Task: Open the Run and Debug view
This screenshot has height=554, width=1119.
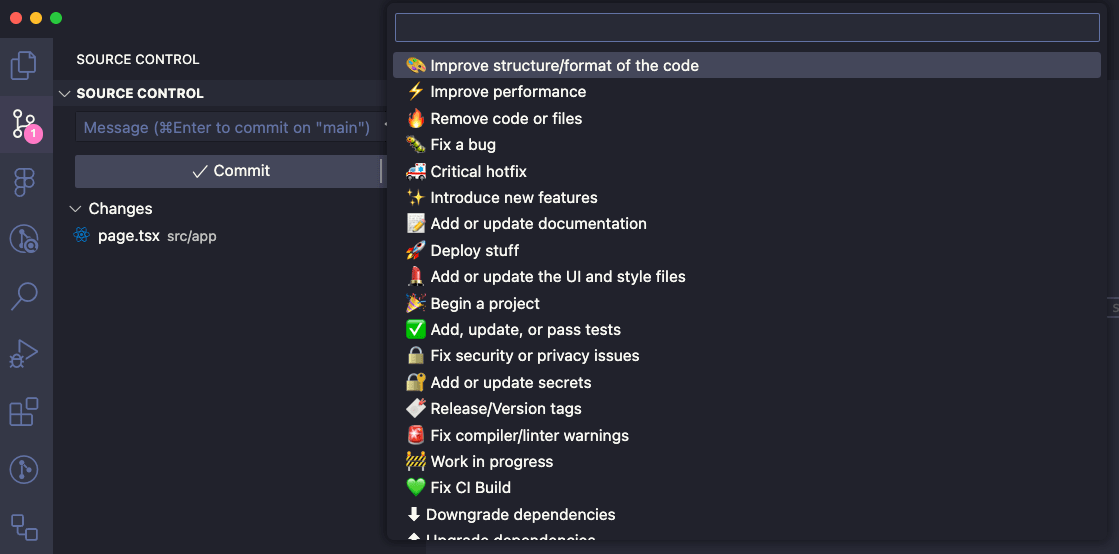Action: click(x=24, y=353)
